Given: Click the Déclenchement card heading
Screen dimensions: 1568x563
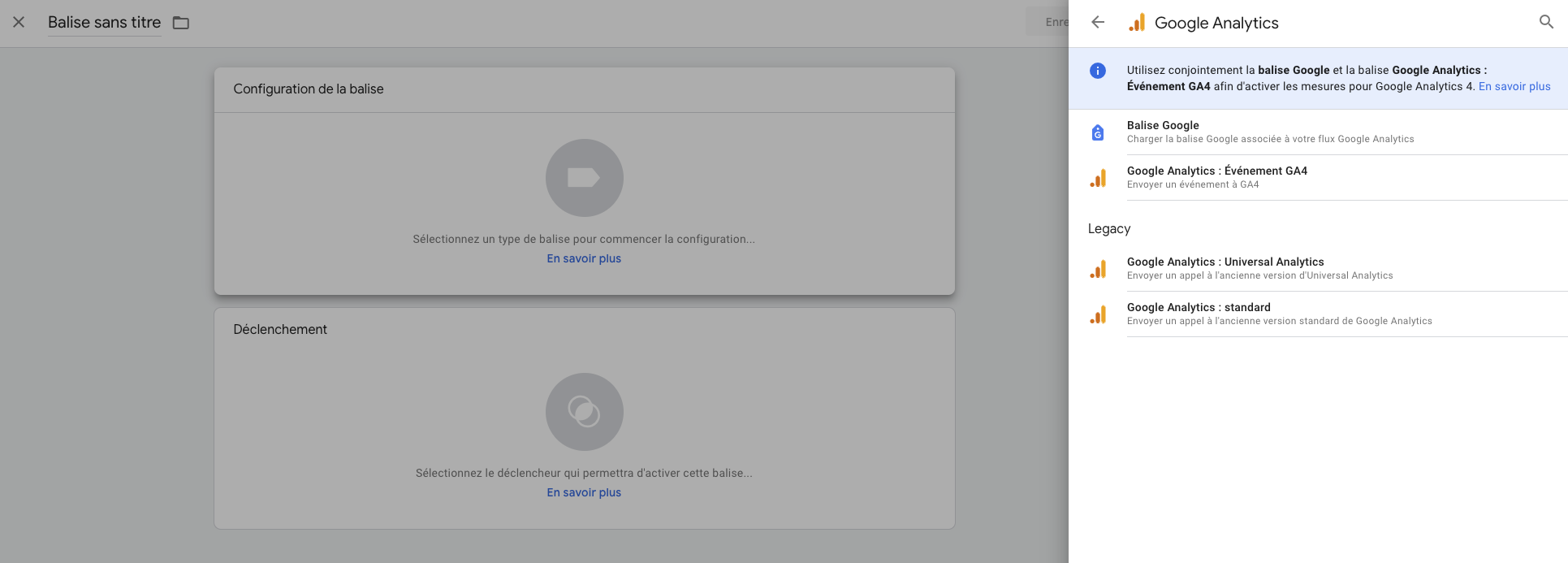Looking at the screenshot, I should pos(280,329).
